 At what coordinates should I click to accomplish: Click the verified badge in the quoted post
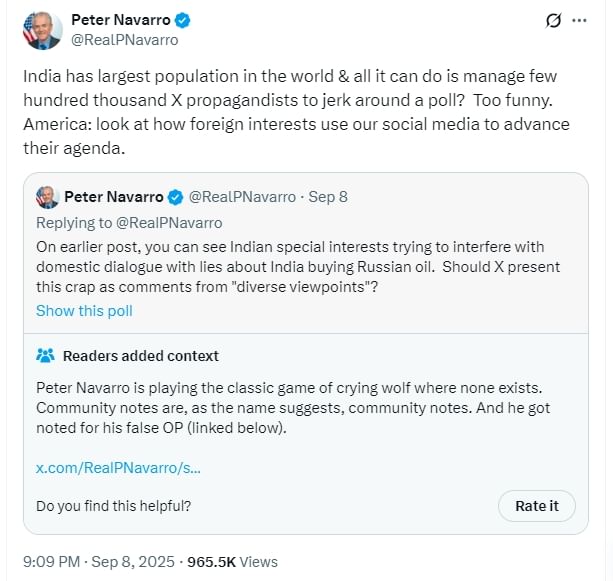click(175, 196)
